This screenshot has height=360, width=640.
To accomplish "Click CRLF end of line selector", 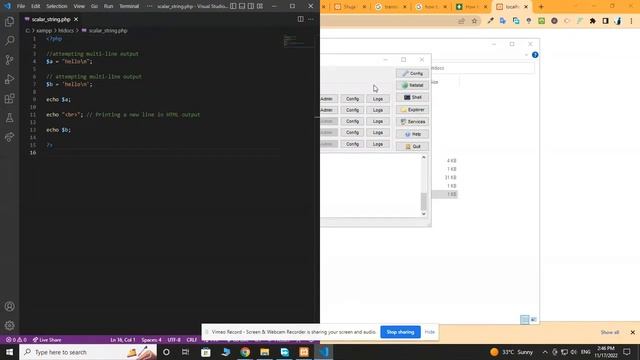I will tap(191, 340).
